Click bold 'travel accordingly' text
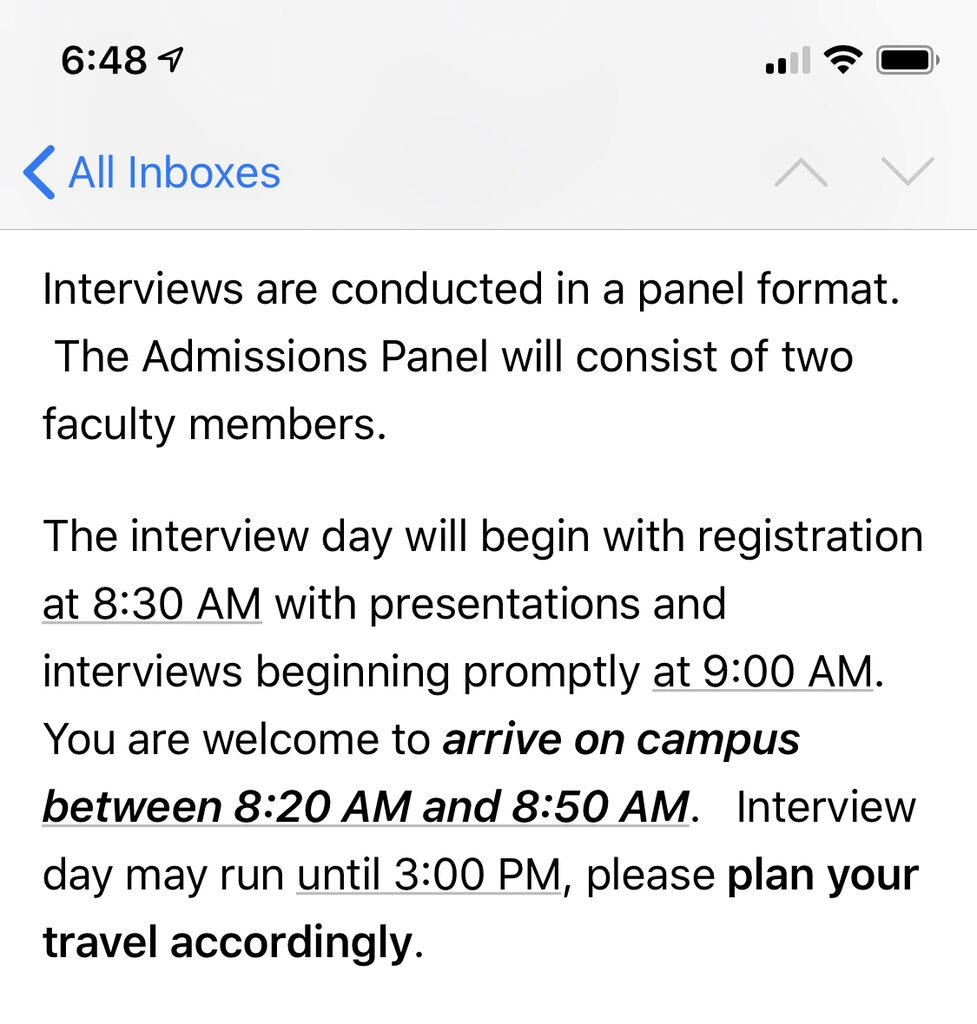977x1024 pixels. [228, 942]
